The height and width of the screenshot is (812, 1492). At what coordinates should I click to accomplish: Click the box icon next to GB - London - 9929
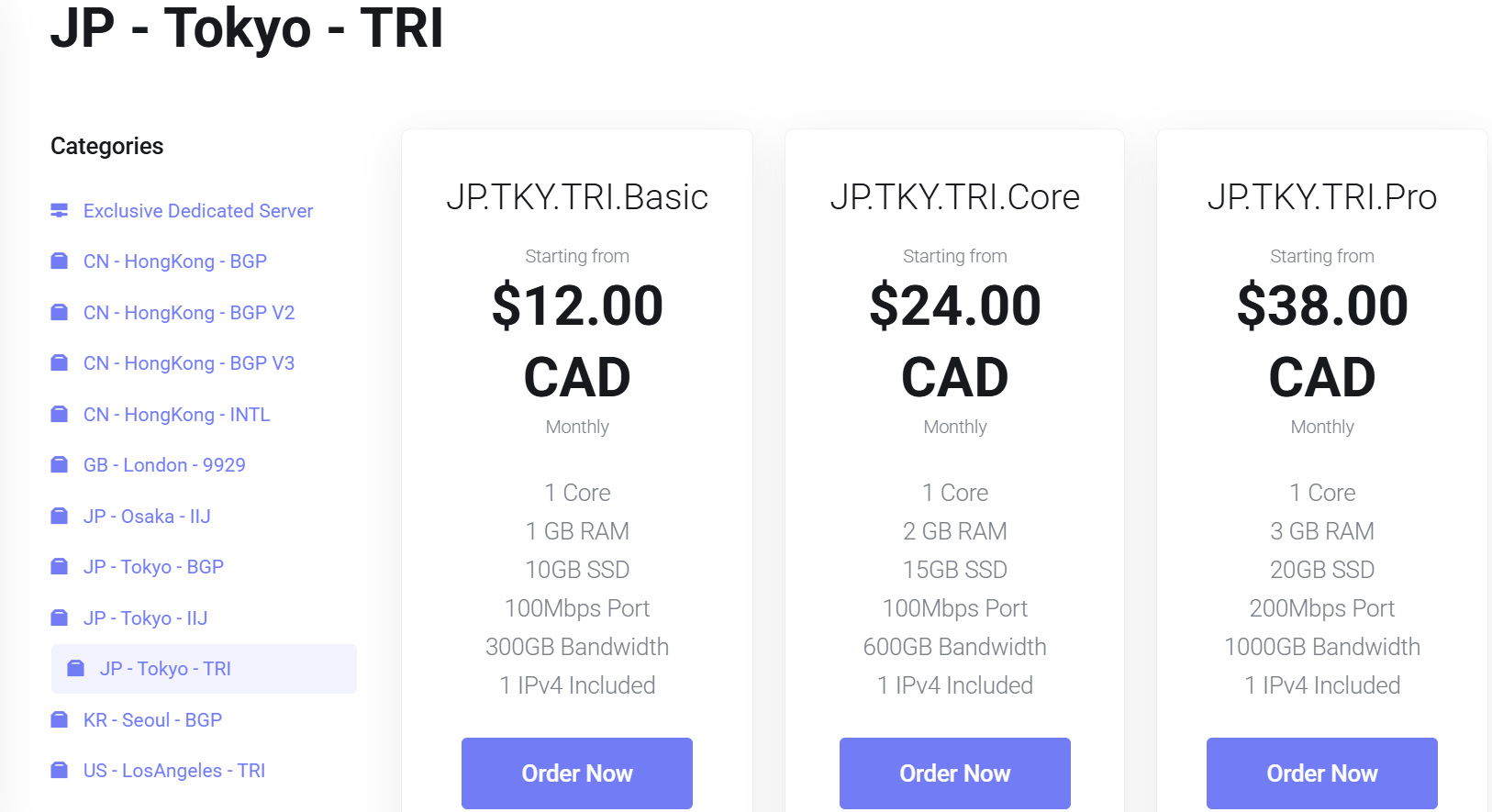point(60,465)
